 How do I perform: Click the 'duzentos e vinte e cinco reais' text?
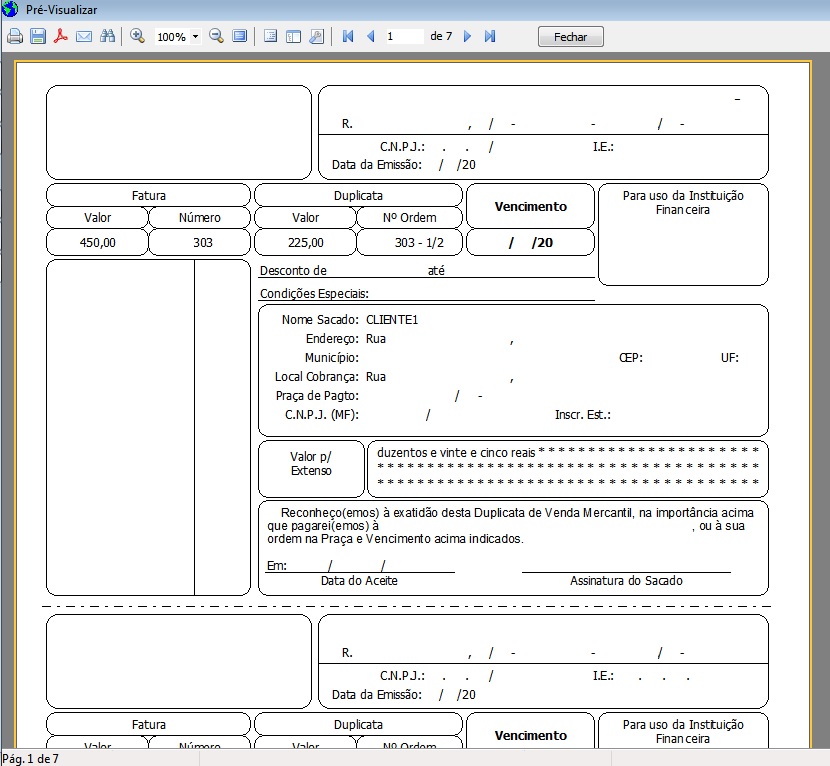point(456,453)
